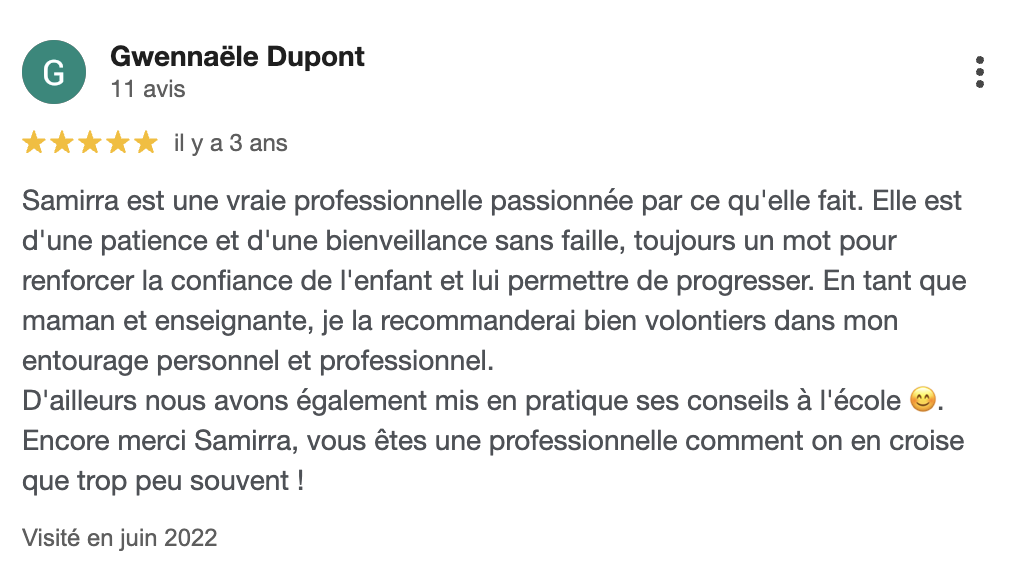Click the fourth rating star
This screenshot has height=572, width=1022.
(118, 143)
